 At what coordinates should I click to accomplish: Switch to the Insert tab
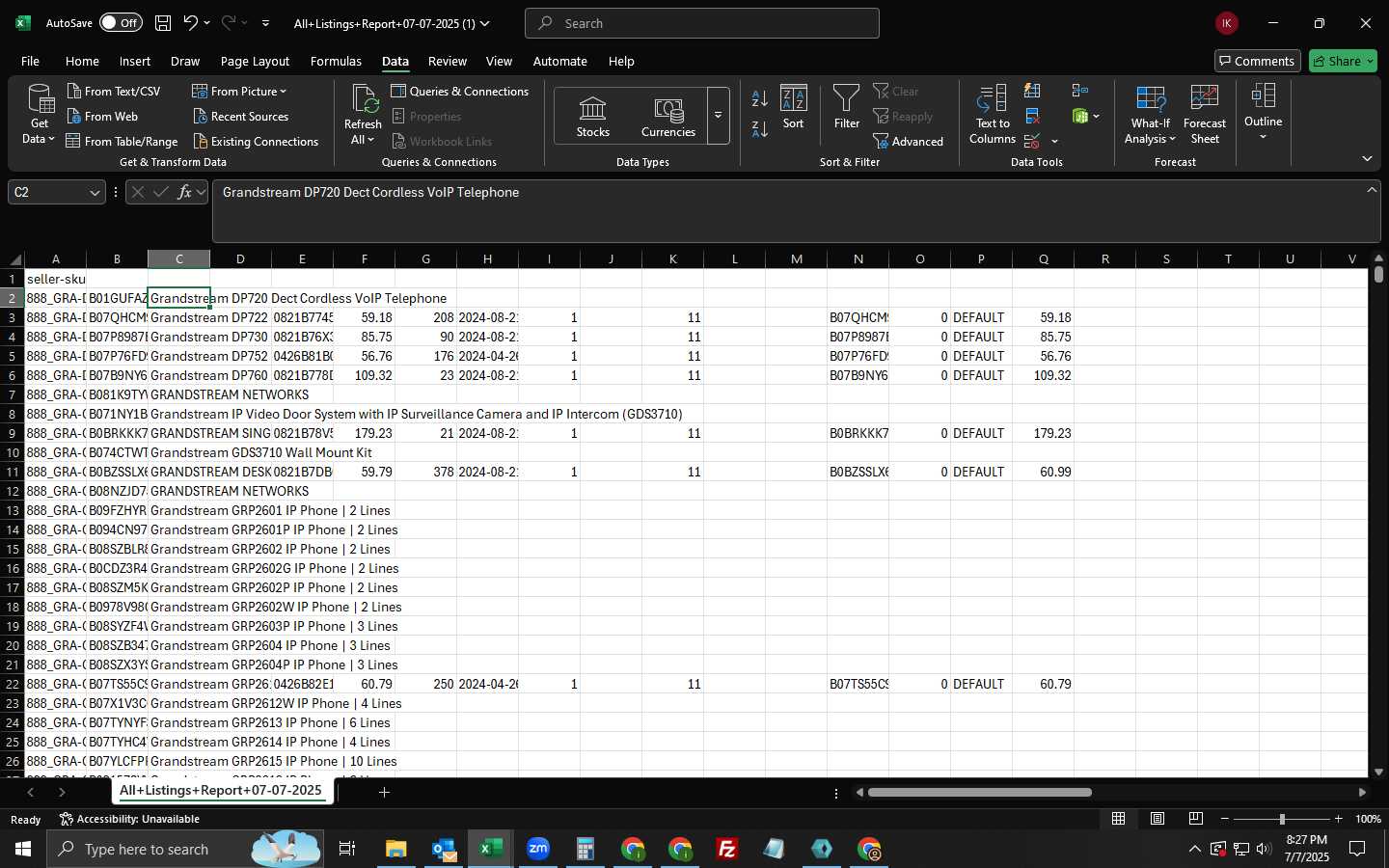(134, 61)
